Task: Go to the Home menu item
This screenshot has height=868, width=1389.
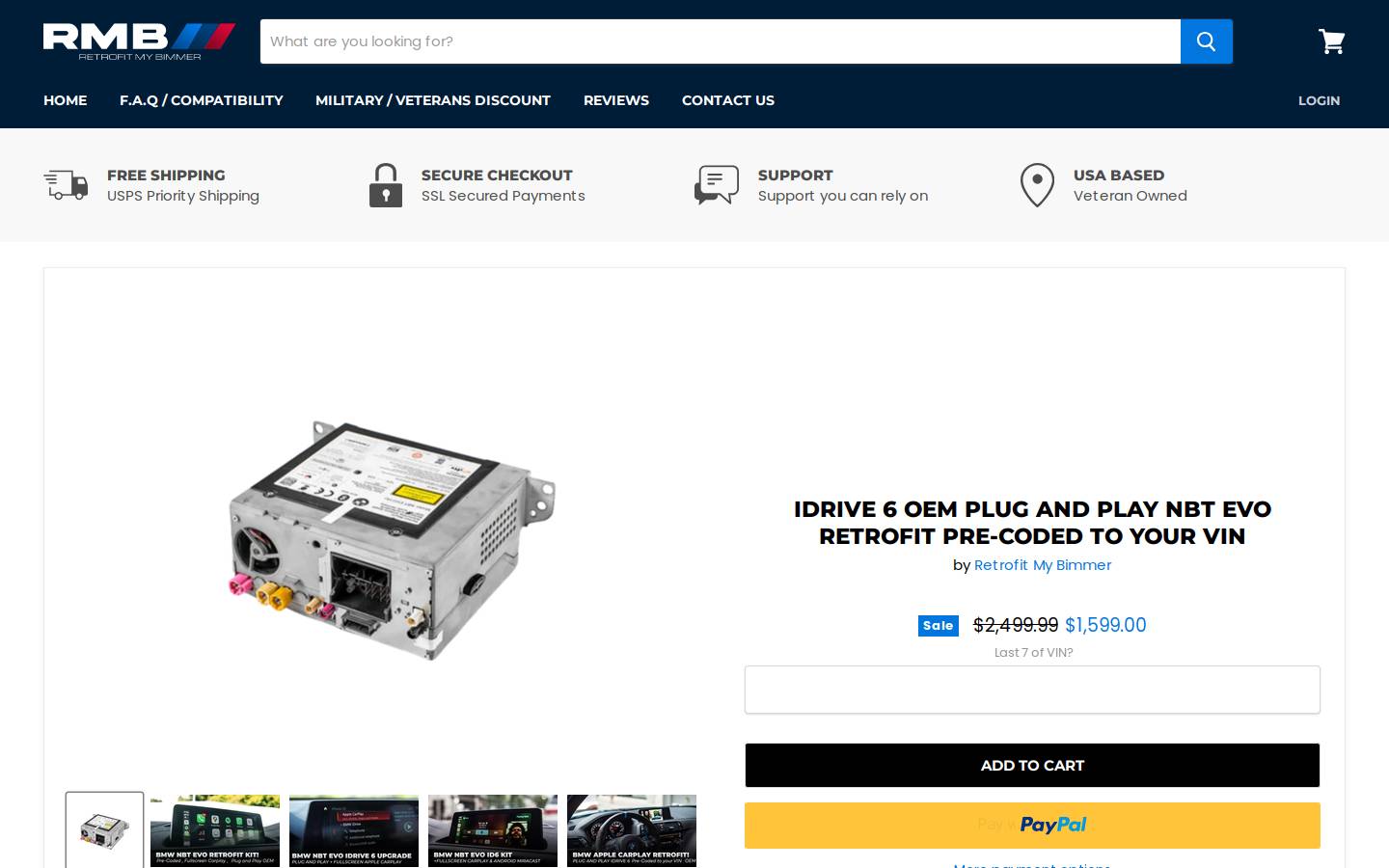Action: tap(66, 100)
